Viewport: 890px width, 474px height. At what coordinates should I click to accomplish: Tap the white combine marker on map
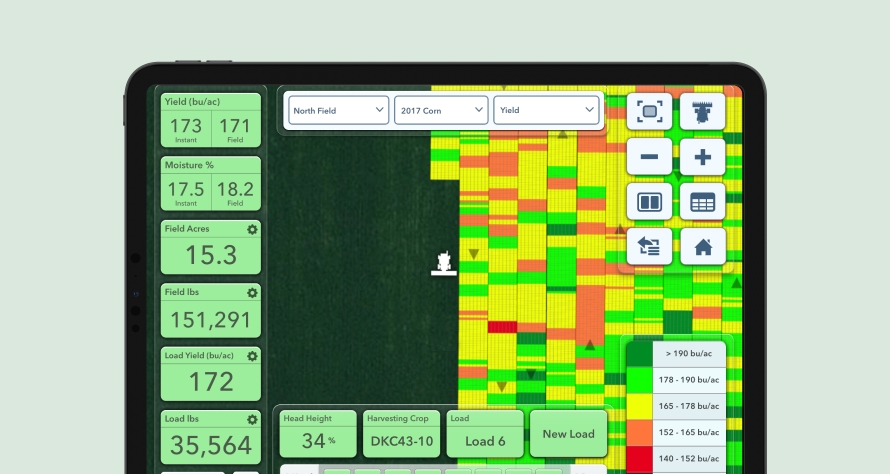click(x=443, y=263)
